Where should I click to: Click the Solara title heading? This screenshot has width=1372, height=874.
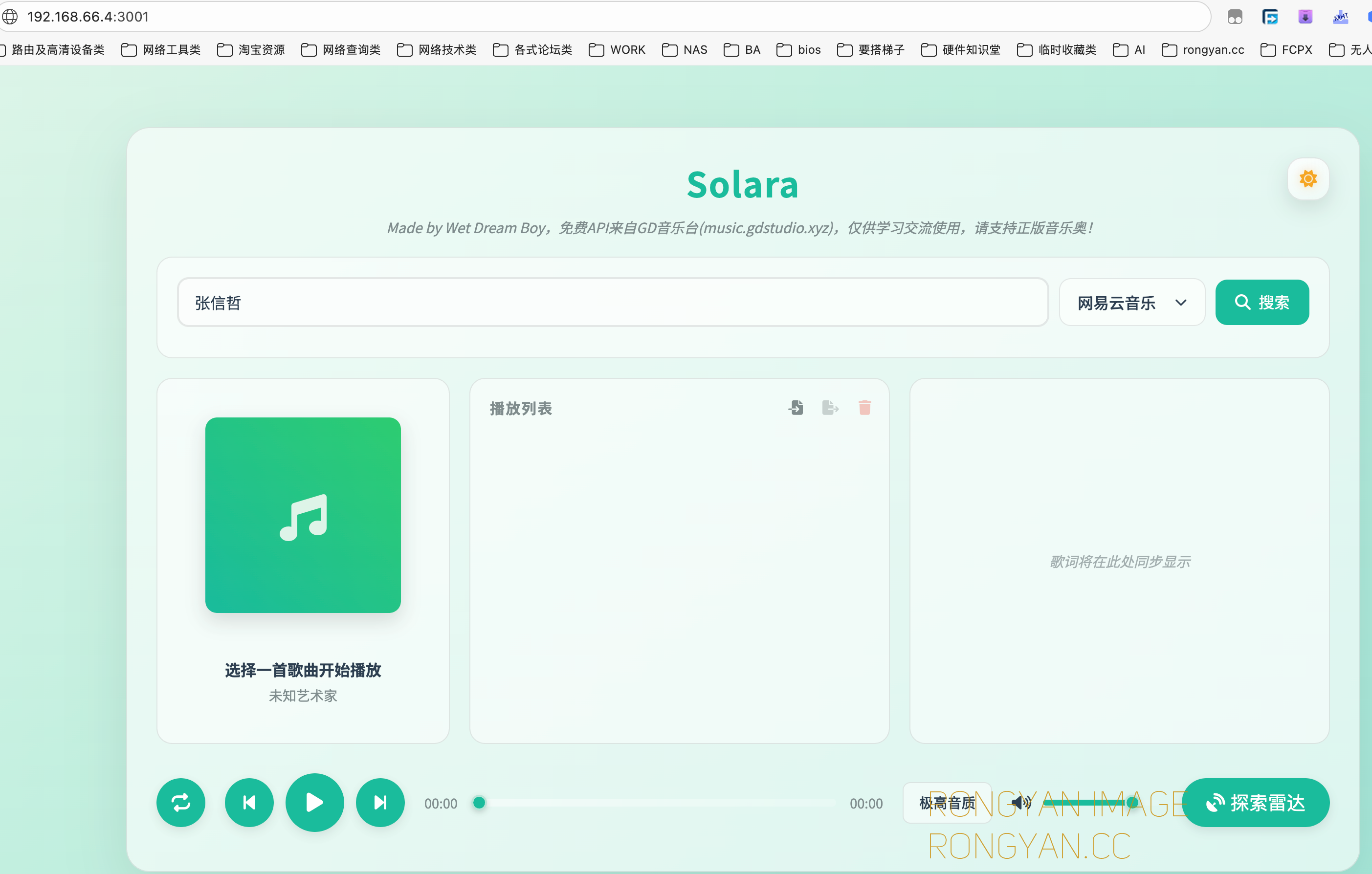[x=742, y=185]
